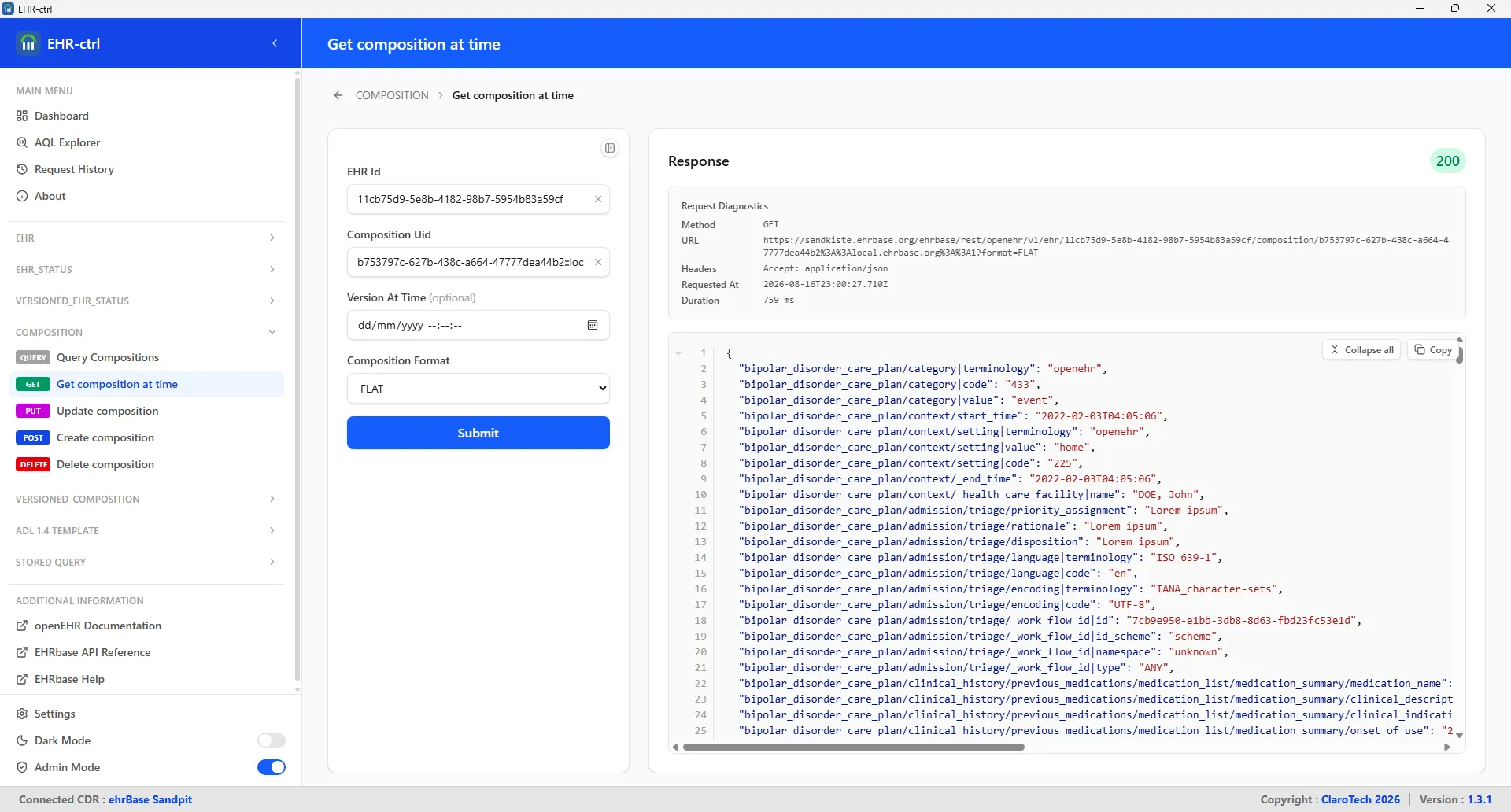Image resolution: width=1511 pixels, height=812 pixels.
Task: Disable Admin Mode toggle
Action: click(271, 767)
